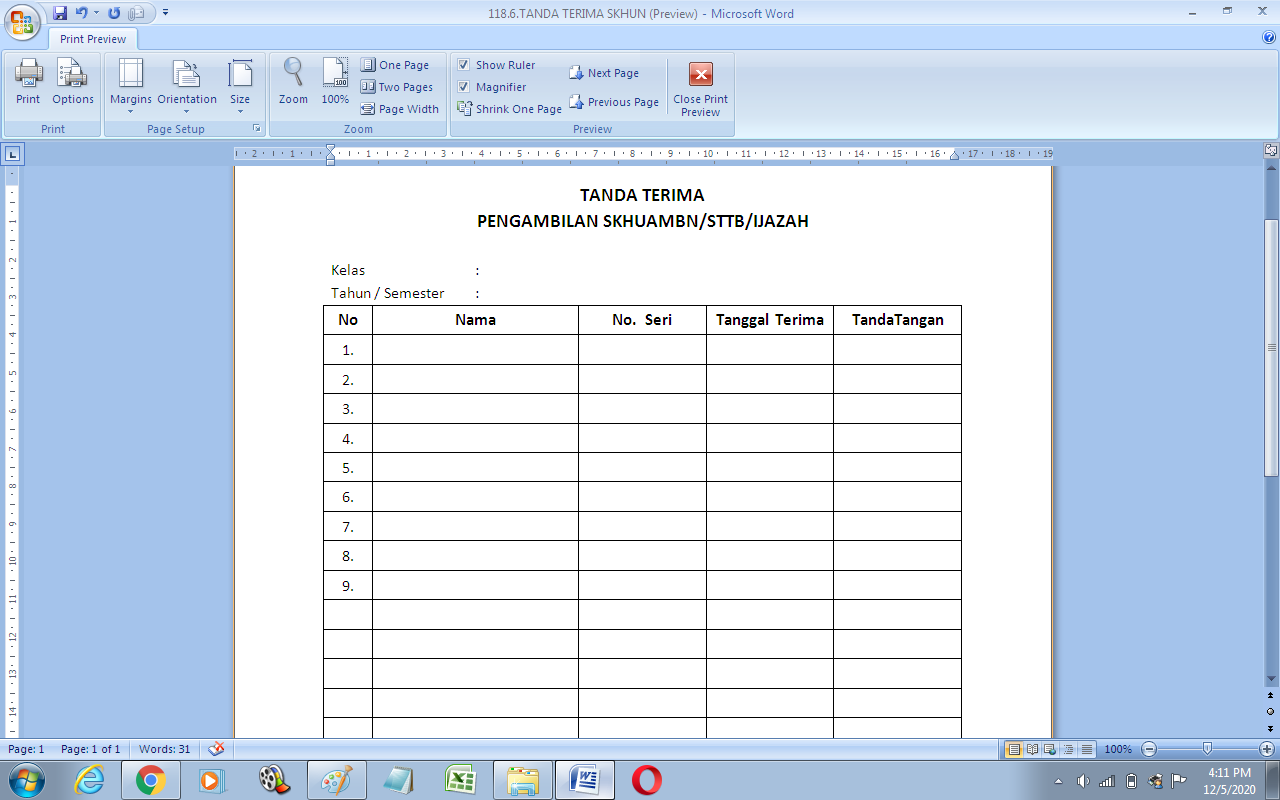1280x800 pixels.
Task: Click previous page double-arrow on scrollbar
Action: point(1271,694)
